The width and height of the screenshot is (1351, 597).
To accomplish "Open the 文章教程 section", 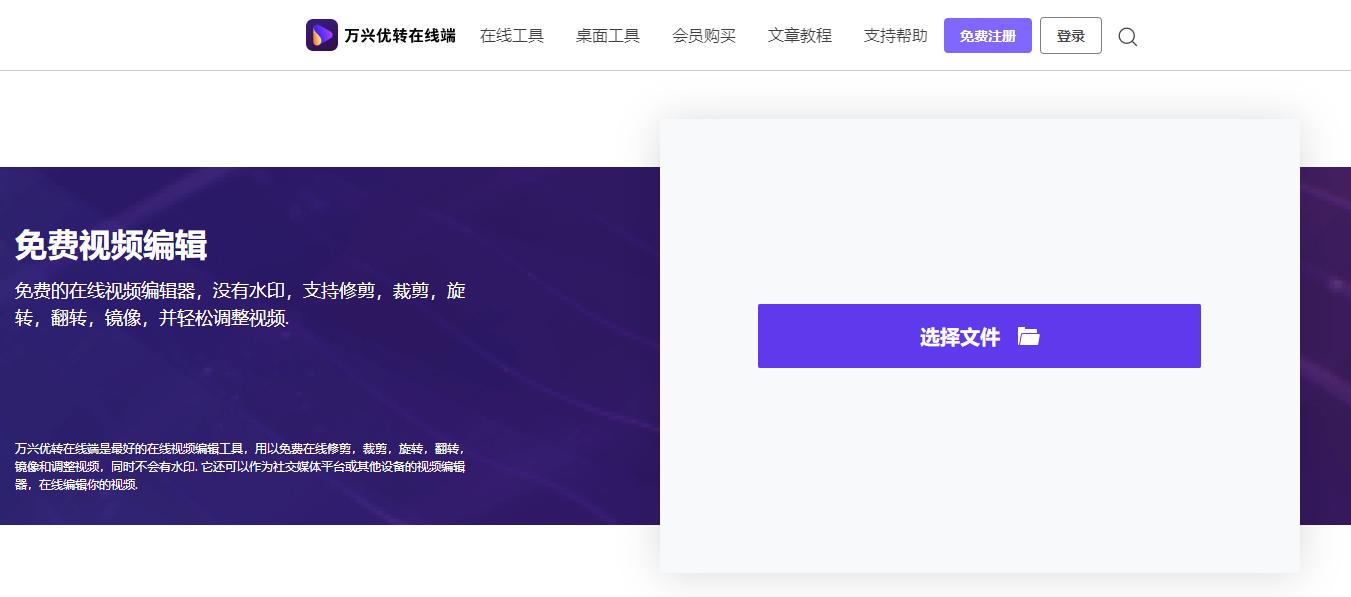I will point(799,35).
